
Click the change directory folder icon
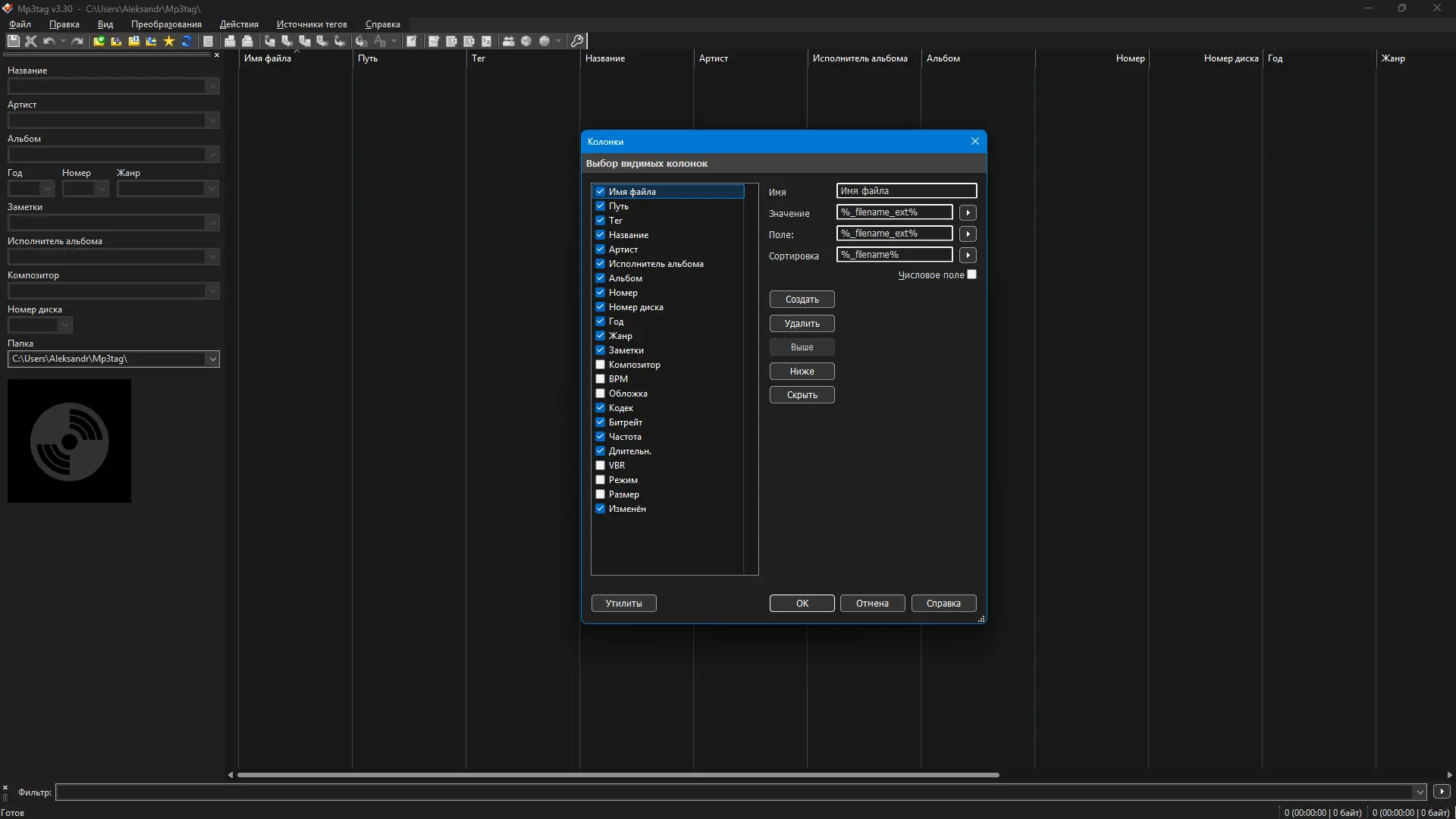[x=99, y=41]
